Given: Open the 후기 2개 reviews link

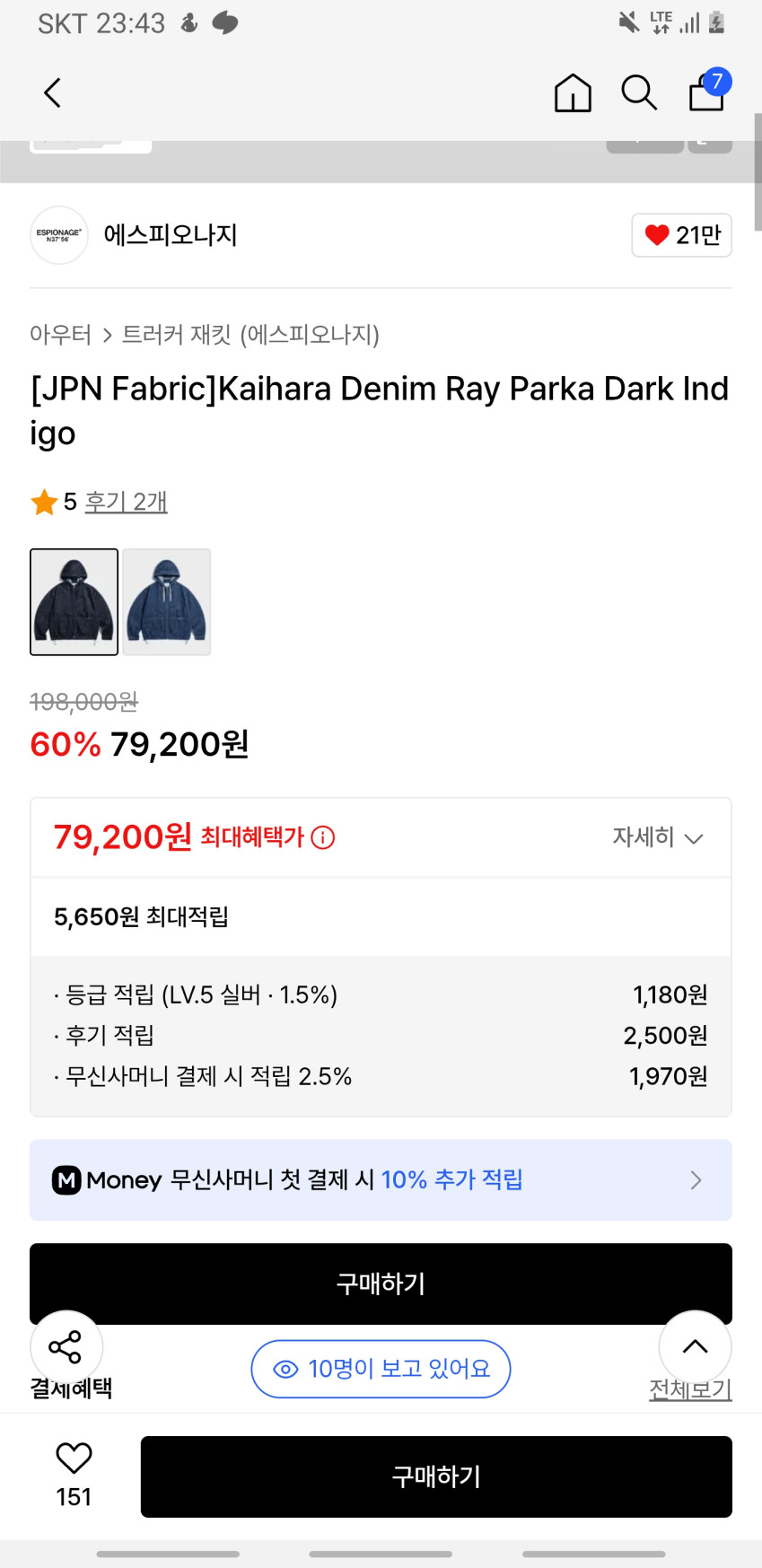Looking at the screenshot, I should (x=126, y=502).
